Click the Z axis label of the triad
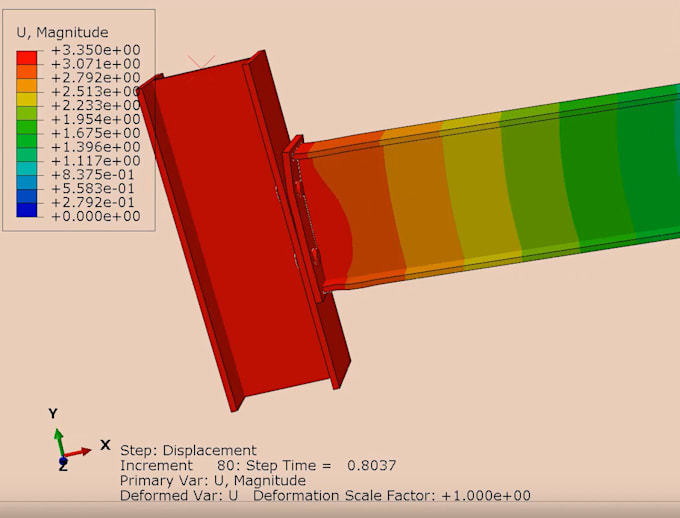 (63, 467)
